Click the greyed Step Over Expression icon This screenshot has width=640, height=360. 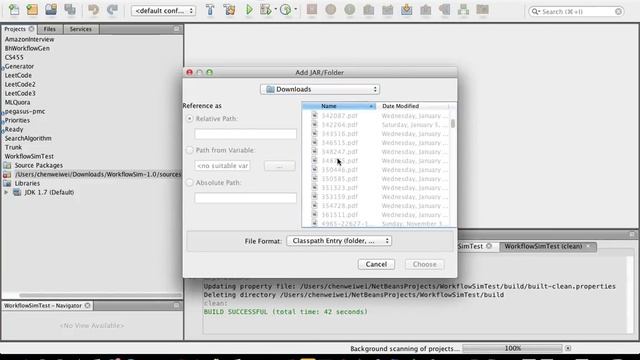[369, 9]
